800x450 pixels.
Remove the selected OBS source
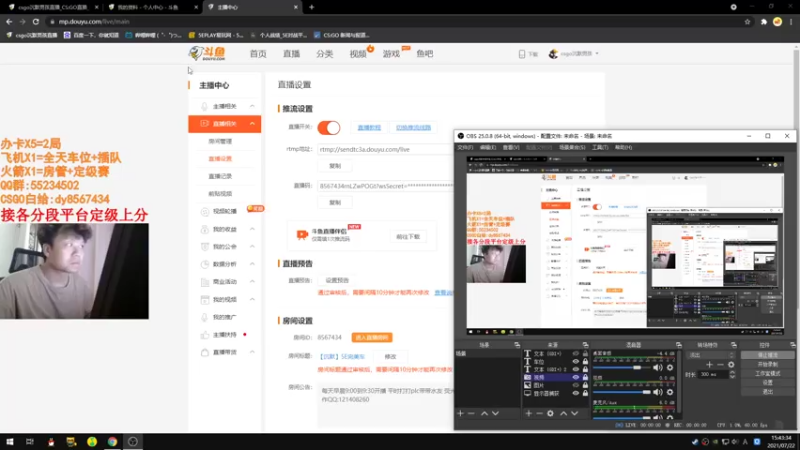539,413
